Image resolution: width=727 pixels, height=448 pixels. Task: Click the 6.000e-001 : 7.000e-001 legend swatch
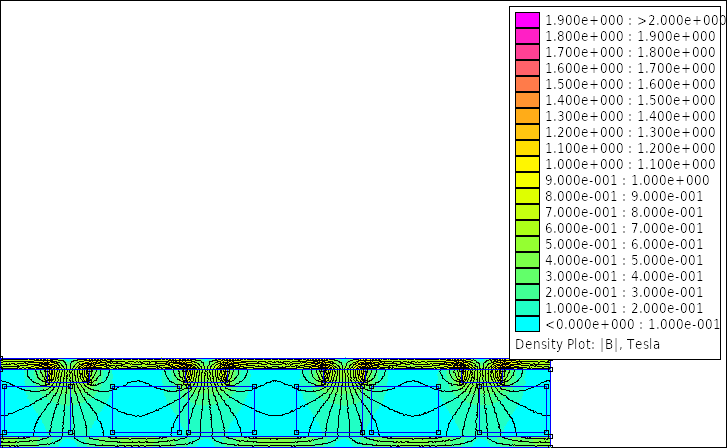[527, 228]
